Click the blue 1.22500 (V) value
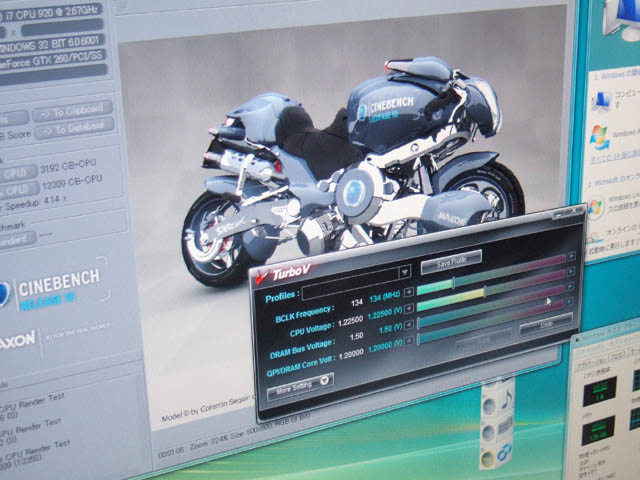Image resolution: width=640 pixels, height=480 pixels. click(384, 314)
